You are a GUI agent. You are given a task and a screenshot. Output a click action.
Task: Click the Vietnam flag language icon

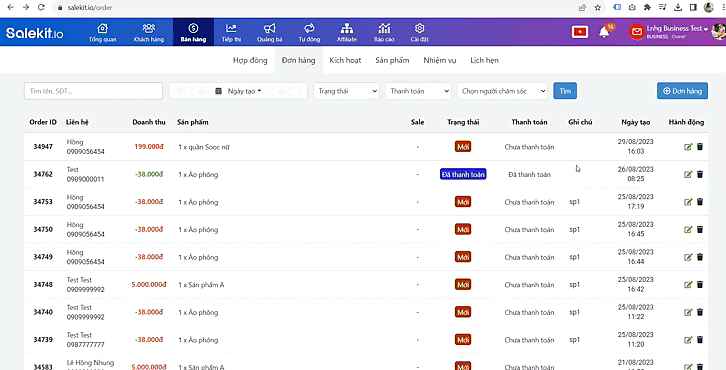580,32
